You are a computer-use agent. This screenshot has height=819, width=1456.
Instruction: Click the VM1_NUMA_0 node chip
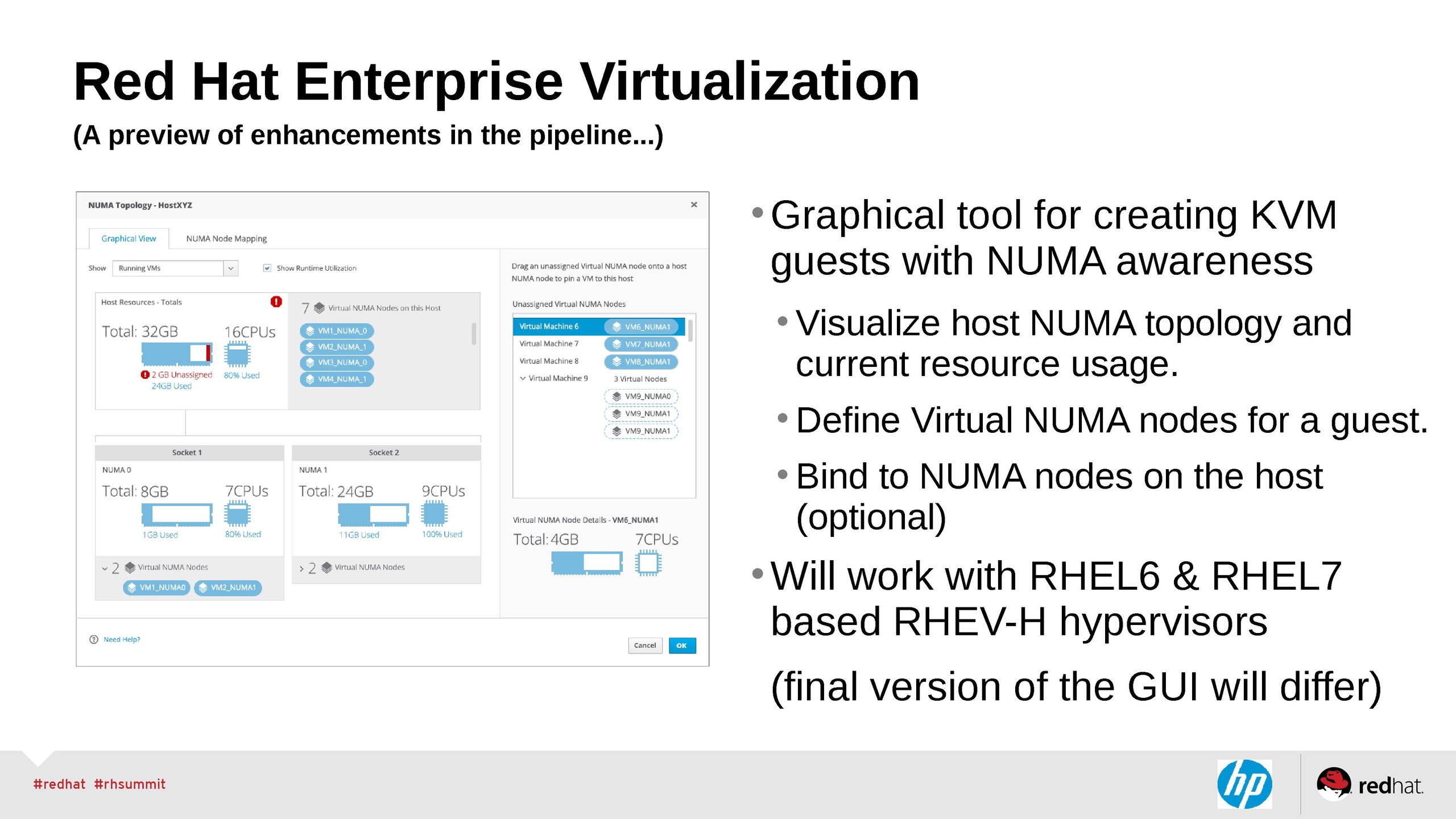[337, 330]
